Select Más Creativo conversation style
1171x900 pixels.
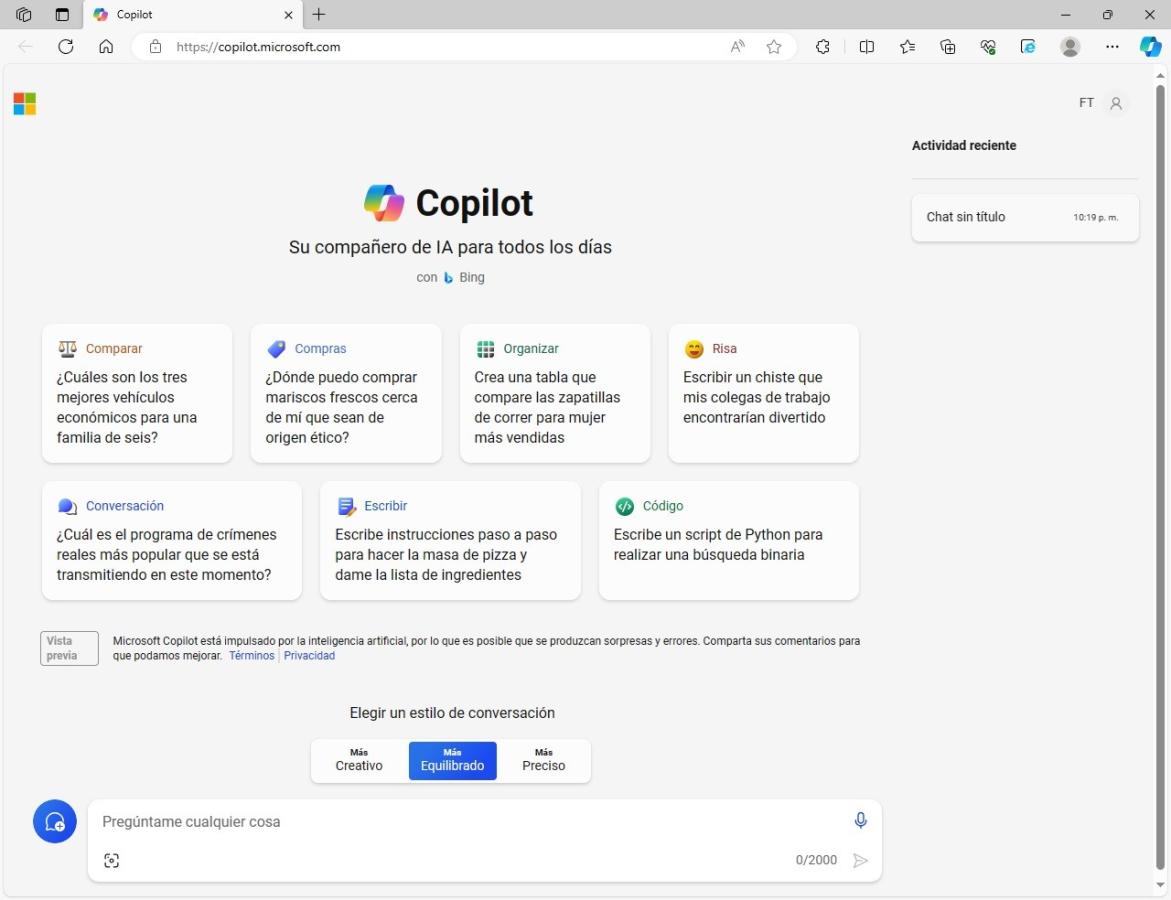(359, 761)
